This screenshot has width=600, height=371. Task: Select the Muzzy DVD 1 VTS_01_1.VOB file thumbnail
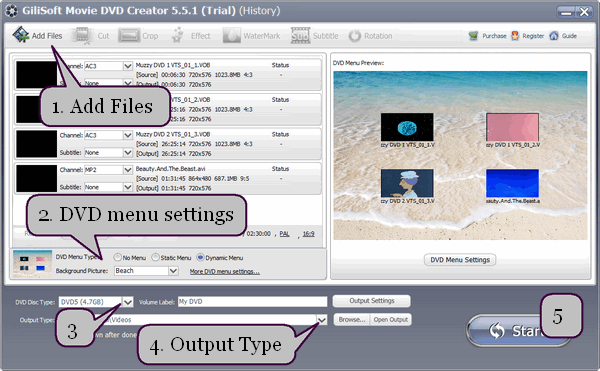[x=36, y=75]
